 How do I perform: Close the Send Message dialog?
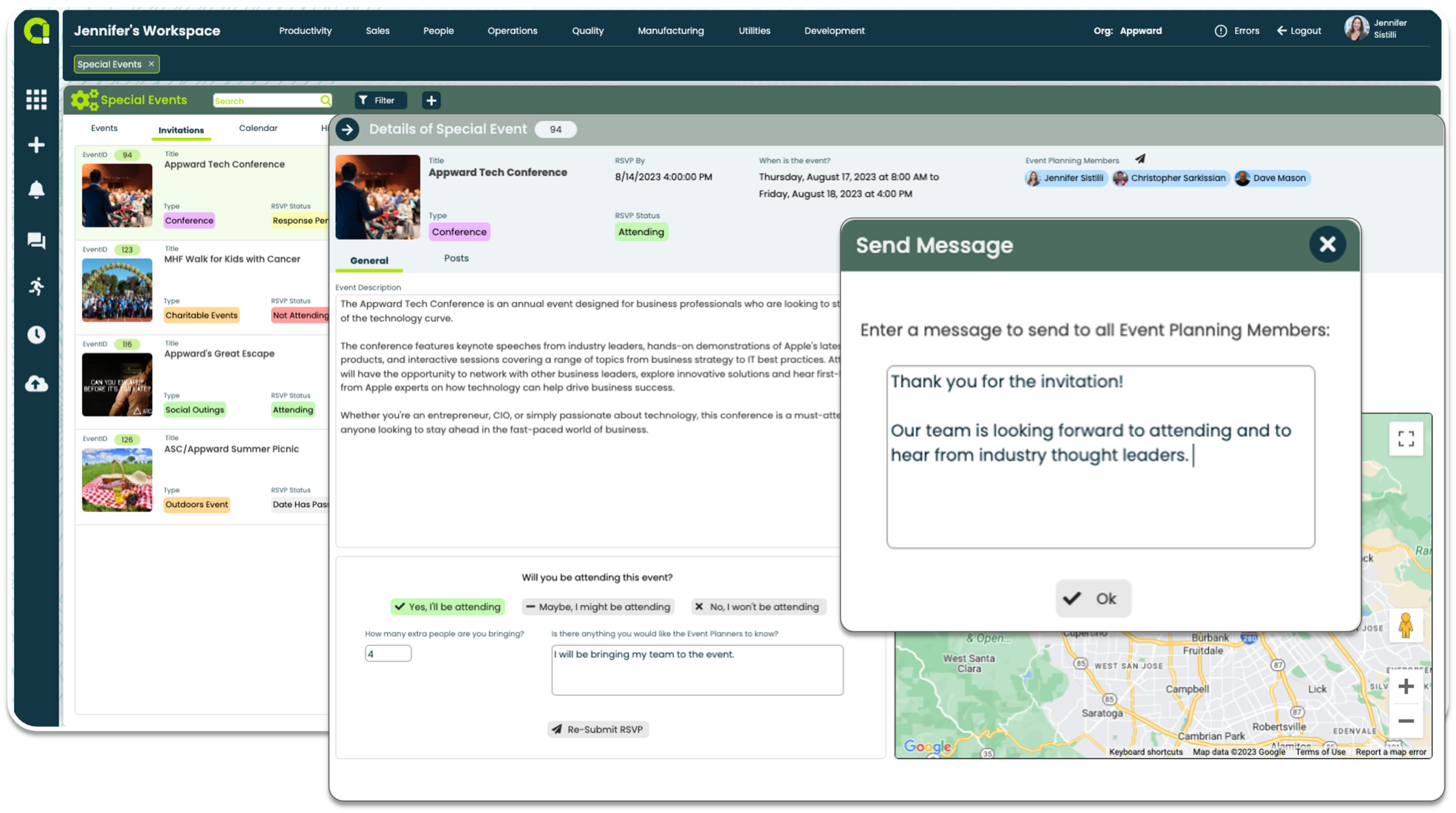(x=1327, y=244)
